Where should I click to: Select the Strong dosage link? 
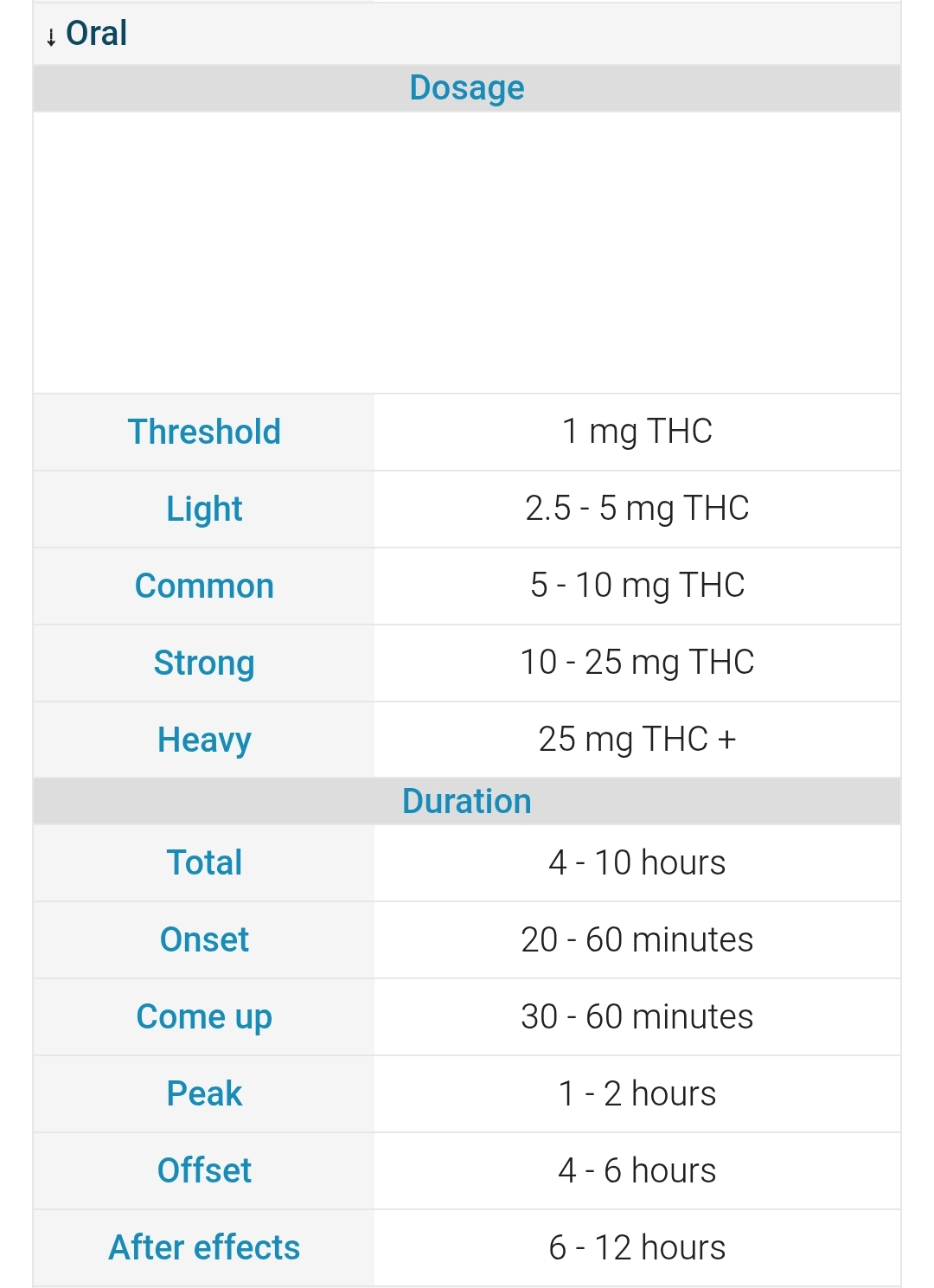[x=204, y=663]
